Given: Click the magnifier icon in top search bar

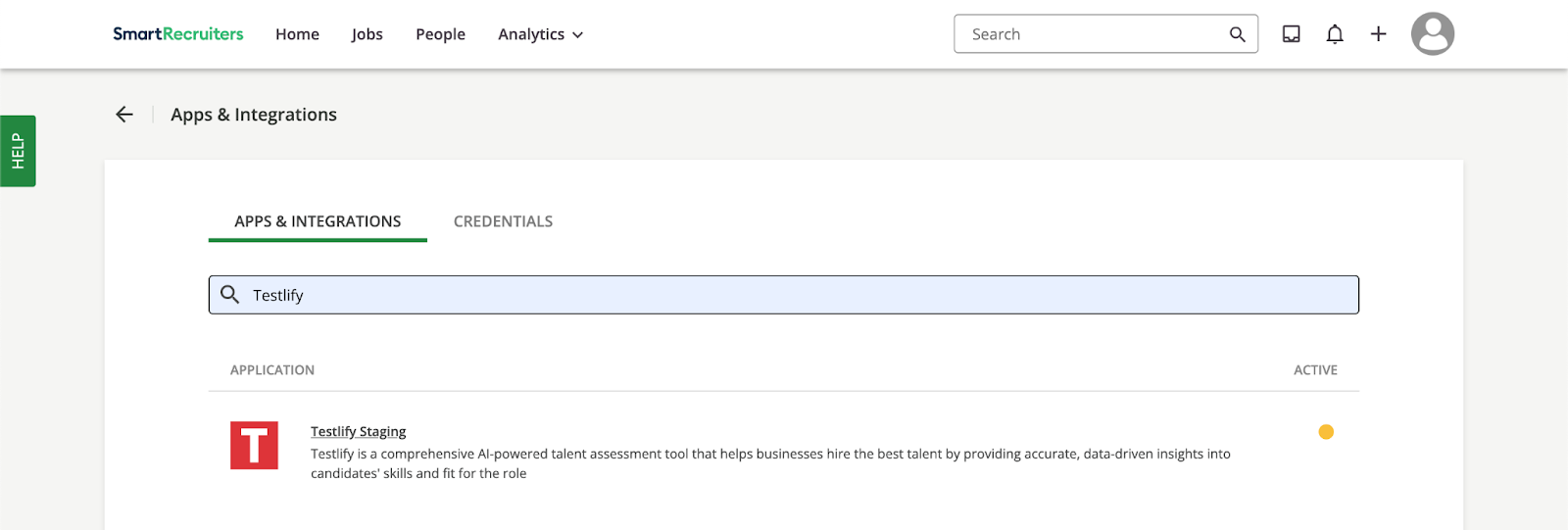Looking at the screenshot, I should coord(1238,34).
